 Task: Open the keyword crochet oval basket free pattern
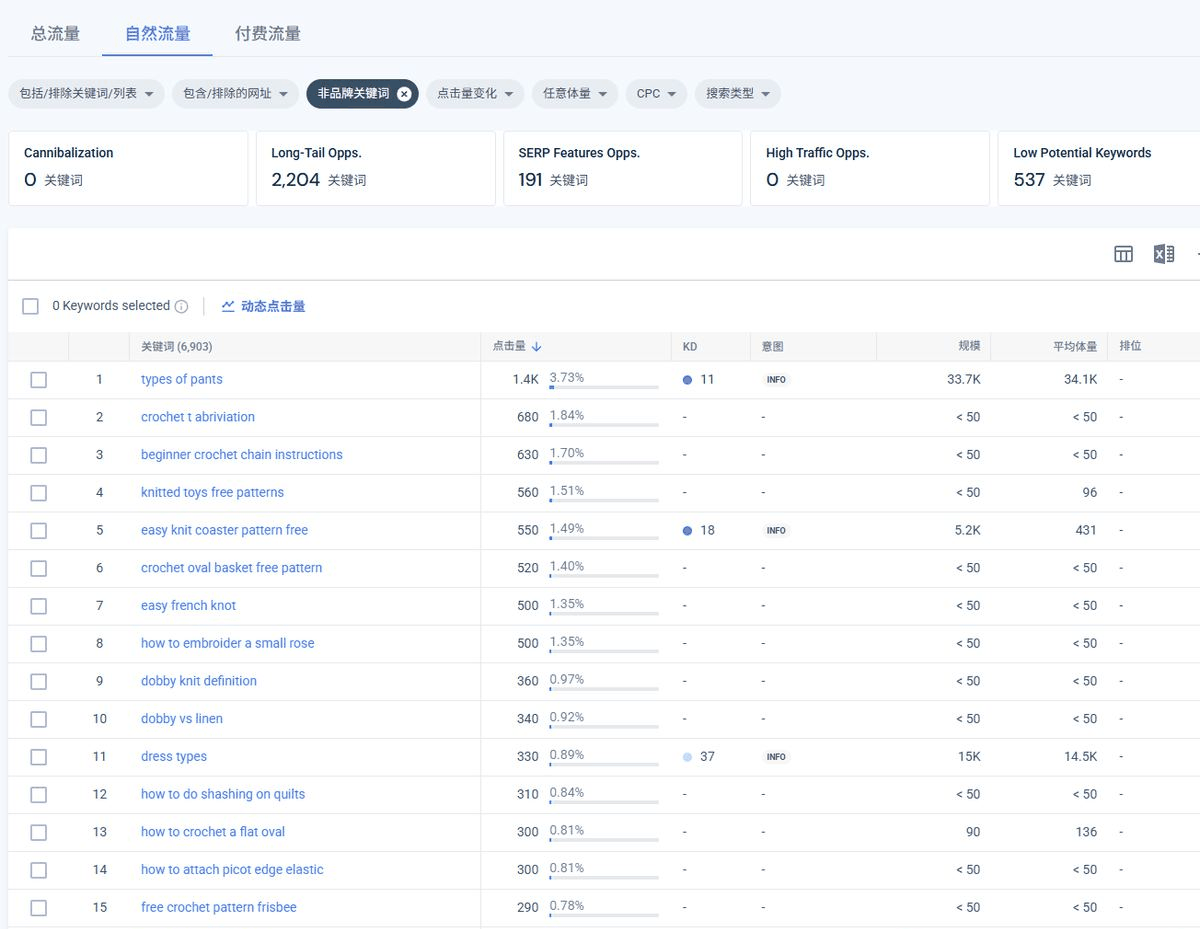tap(232, 568)
